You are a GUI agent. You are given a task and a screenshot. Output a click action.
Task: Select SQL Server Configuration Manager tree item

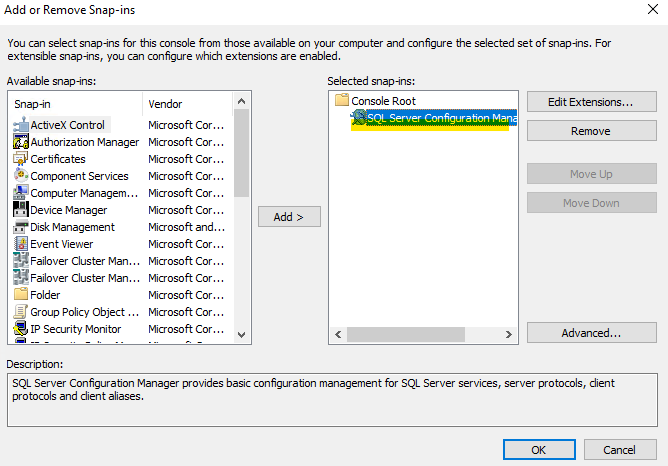442,118
